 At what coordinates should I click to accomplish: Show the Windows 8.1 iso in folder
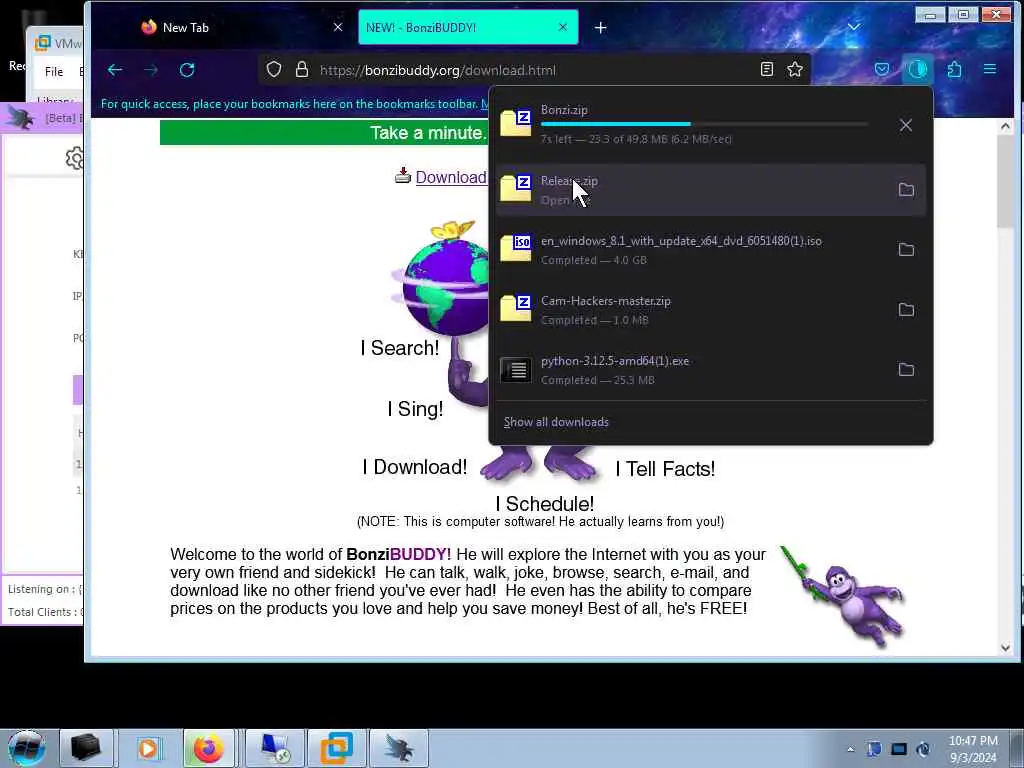pos(906,249)
